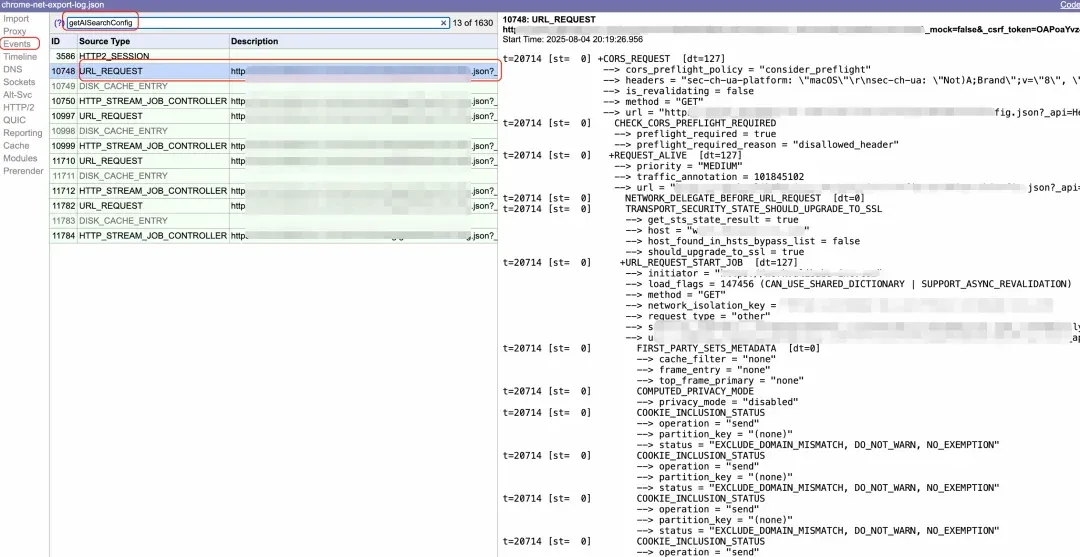Open the DNS tab
This screenshot has height=557, width=1080.
coord(12,69)
